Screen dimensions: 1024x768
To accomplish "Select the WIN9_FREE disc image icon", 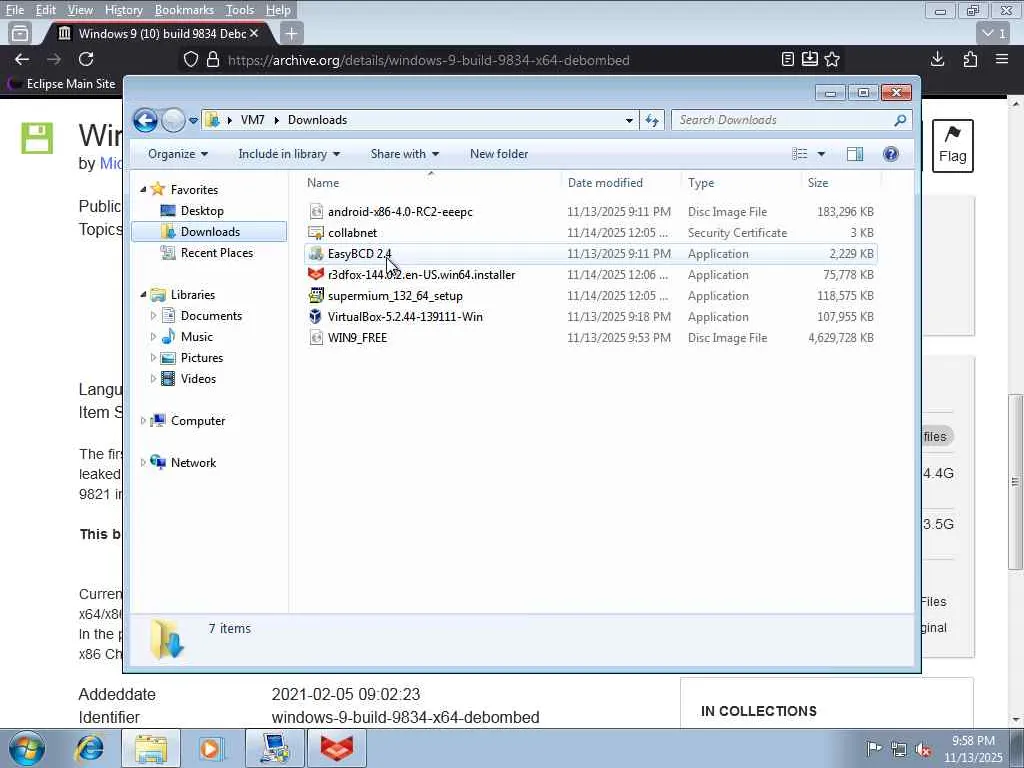I will click(316, 338).
